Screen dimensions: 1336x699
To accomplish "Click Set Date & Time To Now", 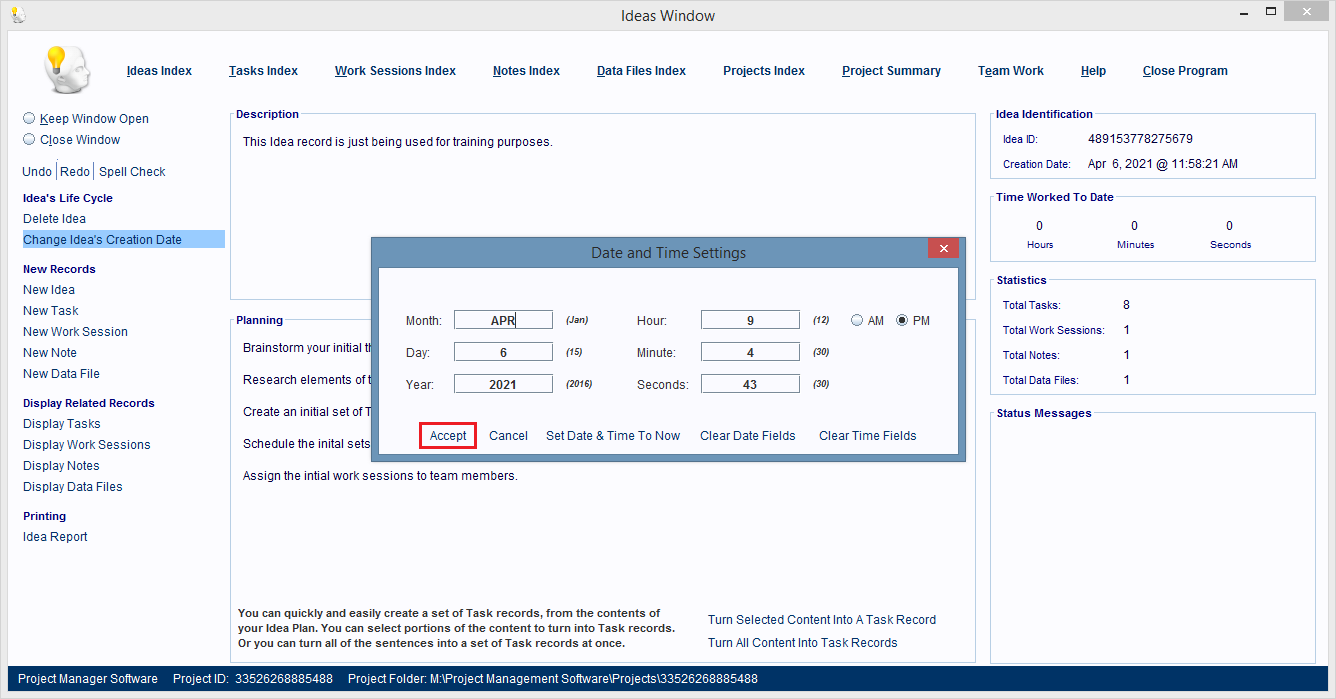I will pyautogui.click(x=613, y=435).
